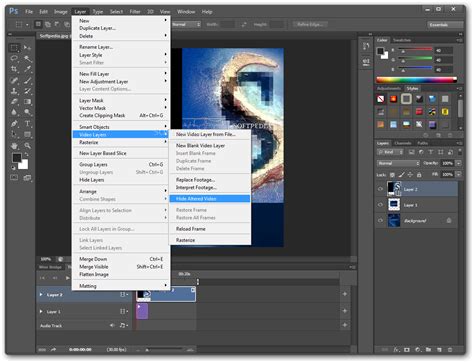Open the Kind filter dropdown

(390, 152)
